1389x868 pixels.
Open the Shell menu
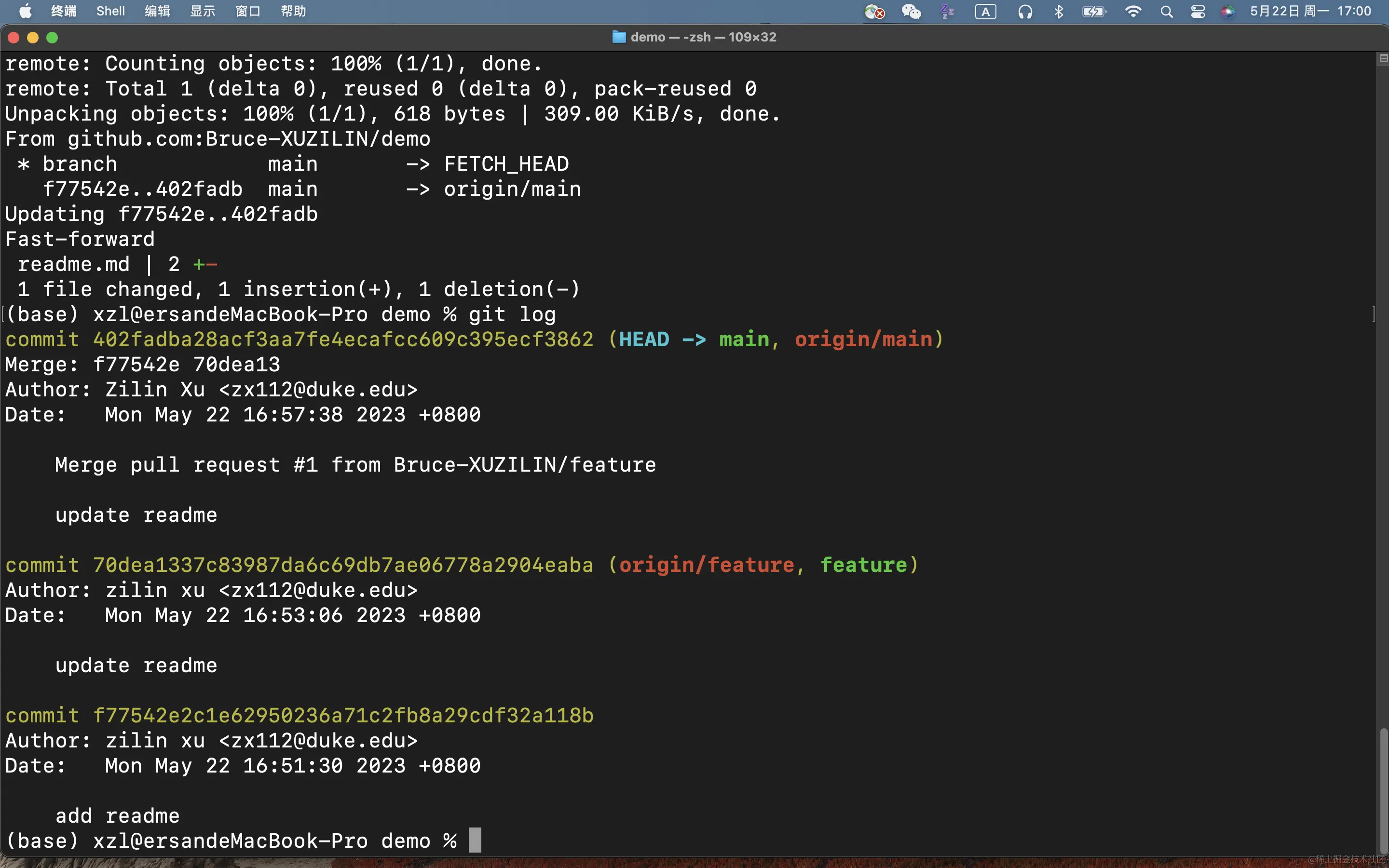click(110, 12)
